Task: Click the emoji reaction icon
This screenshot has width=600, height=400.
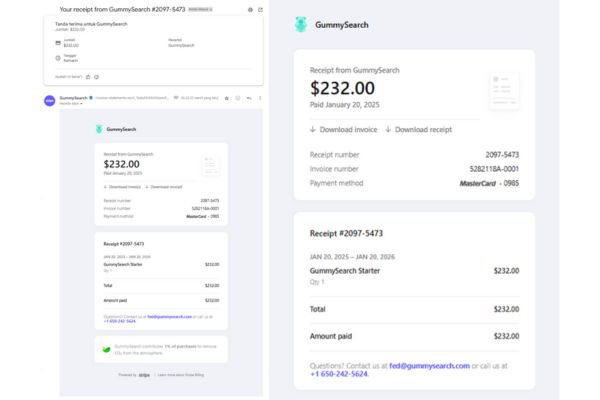Action: (x=238, y=98)
